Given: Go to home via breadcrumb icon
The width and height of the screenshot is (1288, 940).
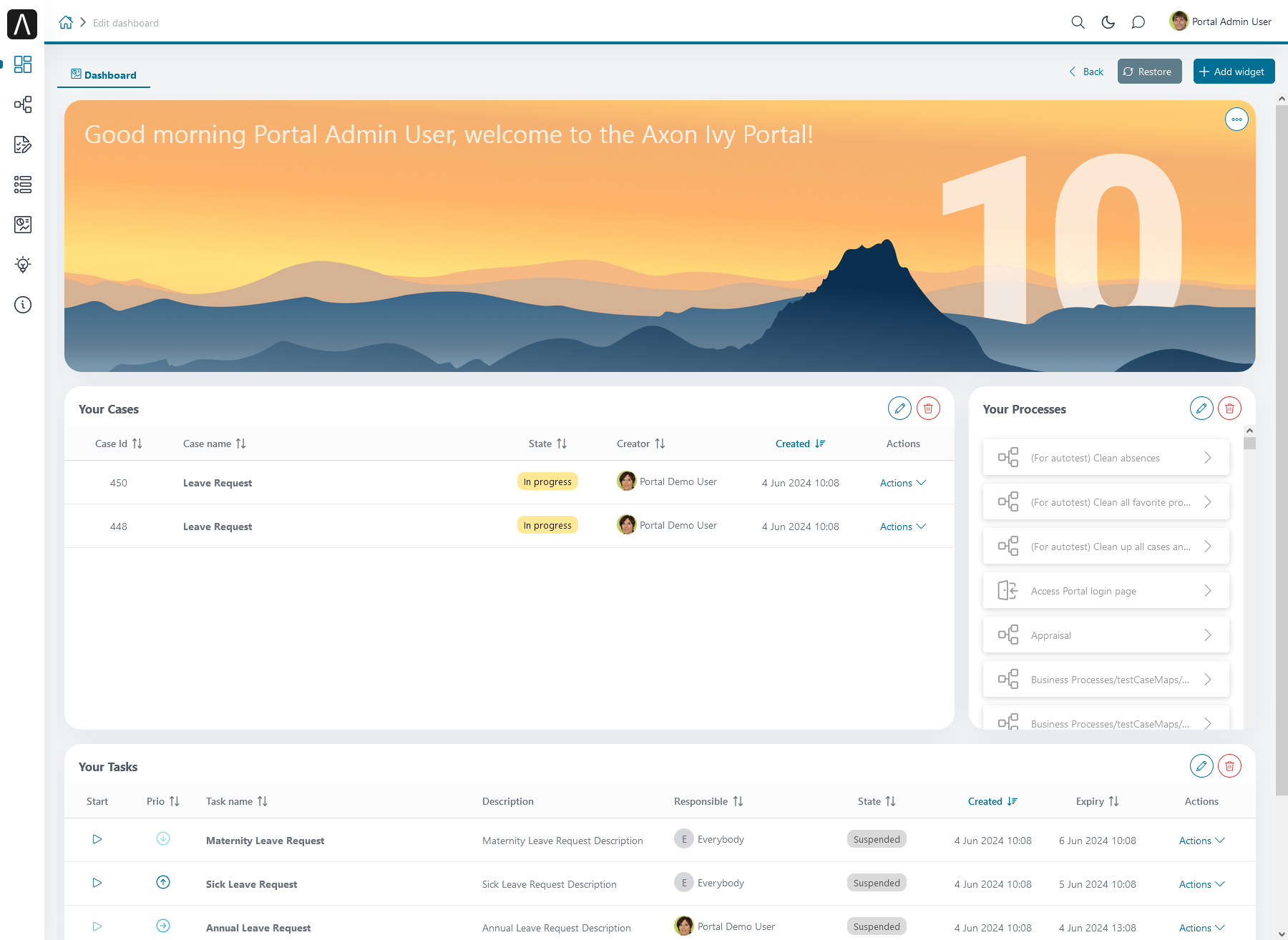Looking at the screenshot, I should pos(66,22).
